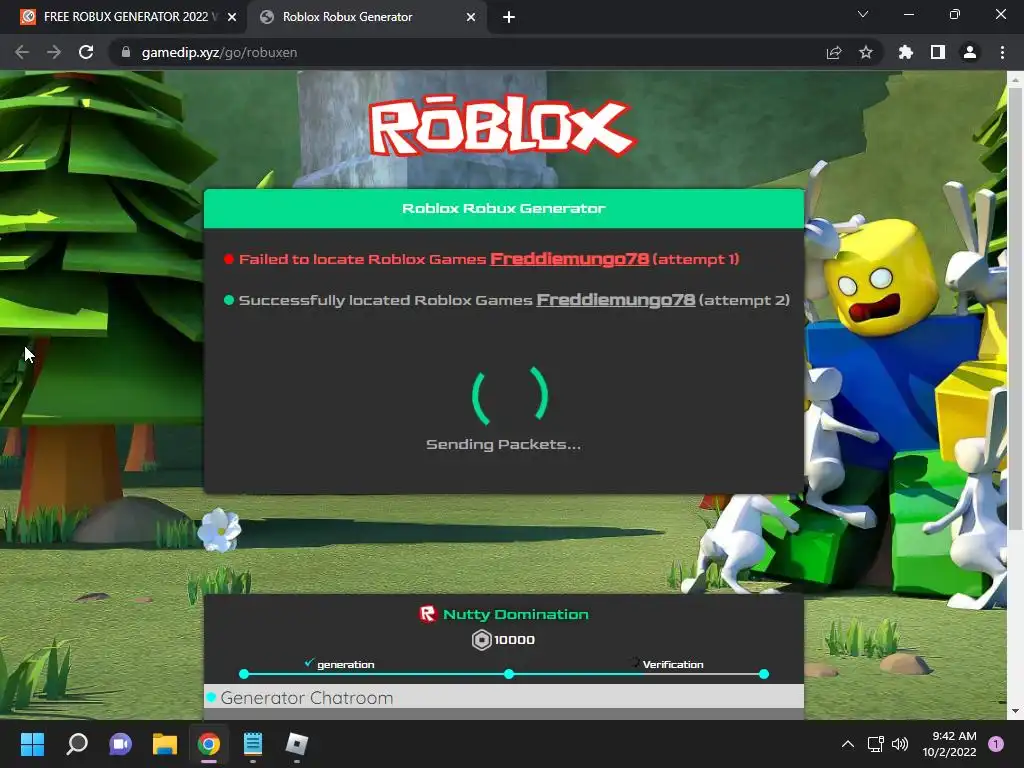Image resolution: width=1024 pixels, height=768 pixels.
Task: Click the end dot on progress bar
Action: 764,674
